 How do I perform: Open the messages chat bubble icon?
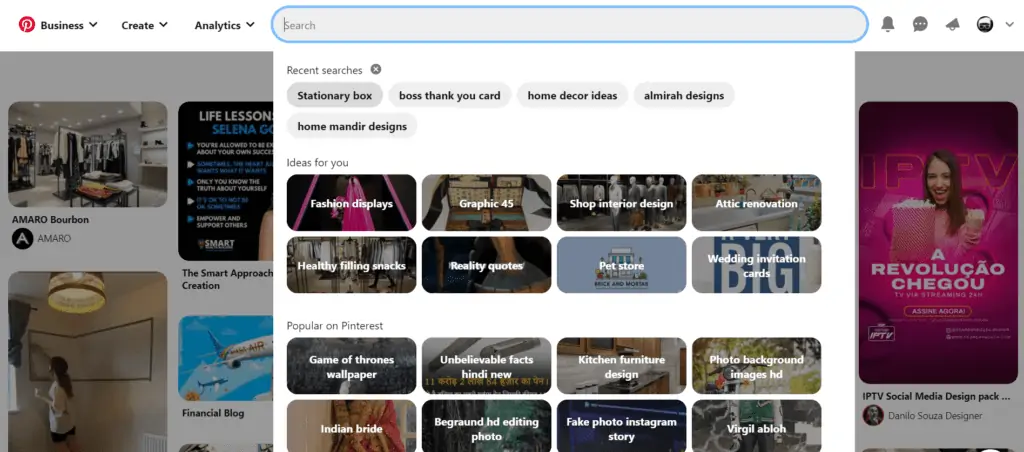point(920,25)
